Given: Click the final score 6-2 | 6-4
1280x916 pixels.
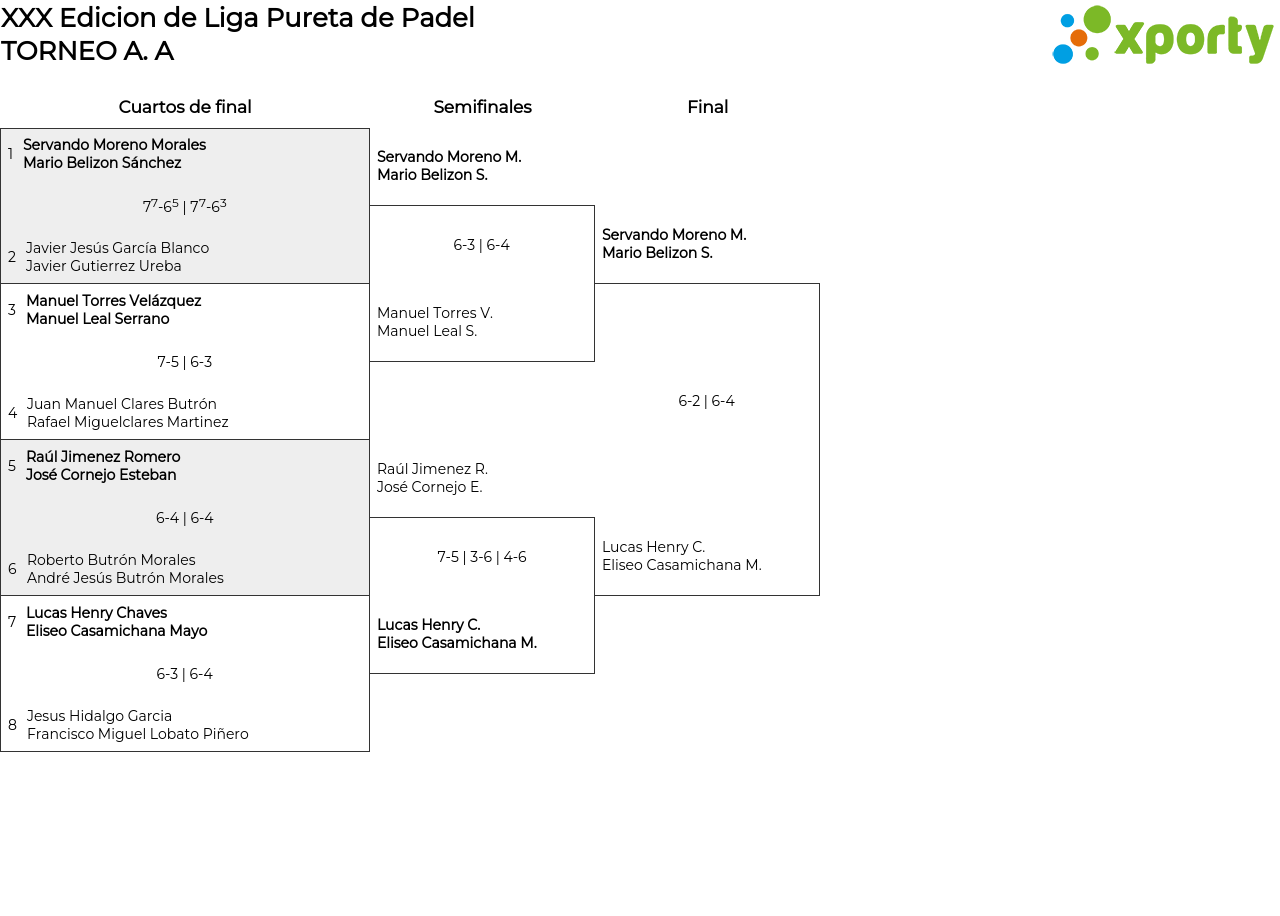Looking at the screenshot, I should pyautogui.click(x=706, y=401).
